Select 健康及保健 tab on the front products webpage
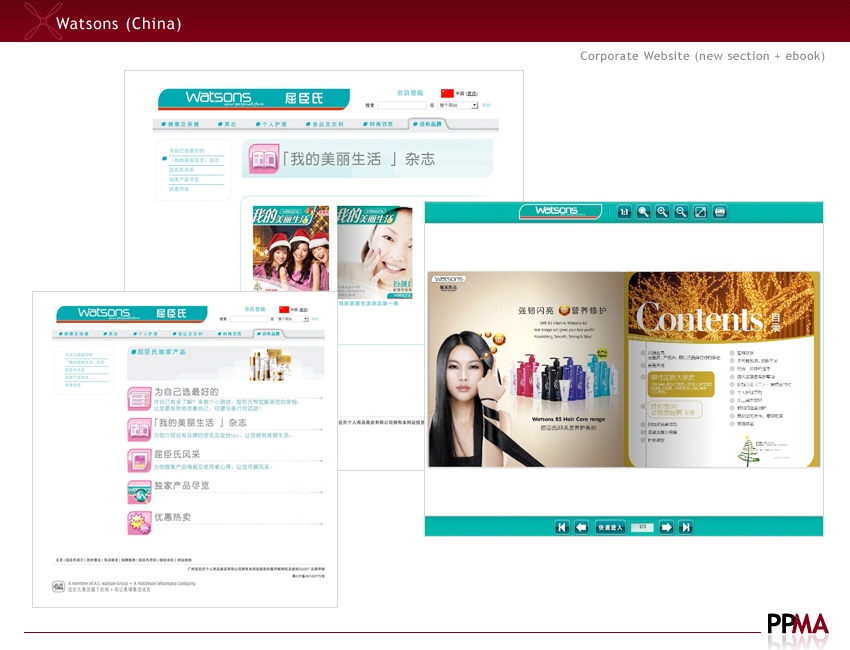This screenshot has height=650, width=850. click(x=74, y=334)
